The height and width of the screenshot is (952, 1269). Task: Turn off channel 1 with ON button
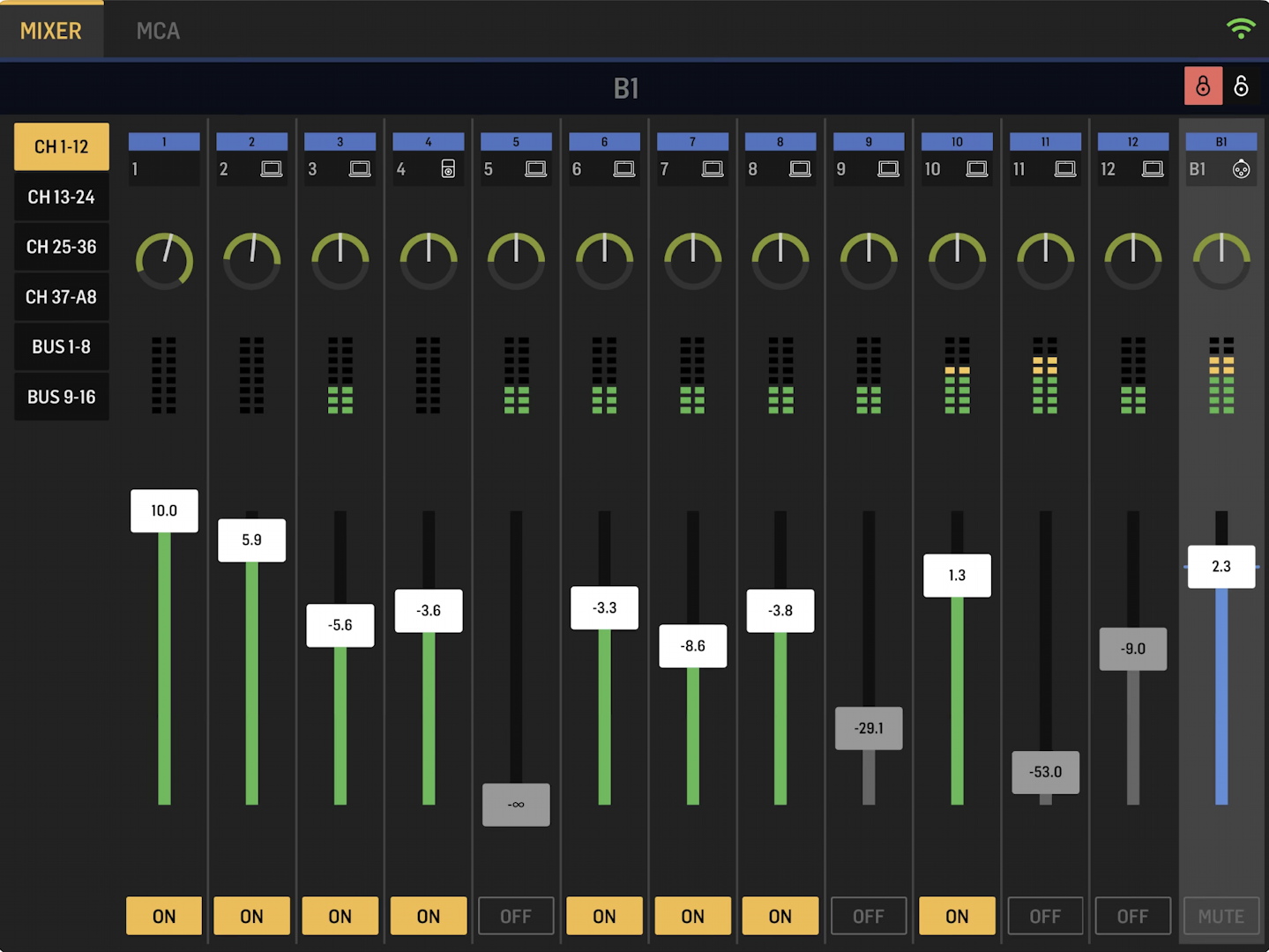click(164, 916)
